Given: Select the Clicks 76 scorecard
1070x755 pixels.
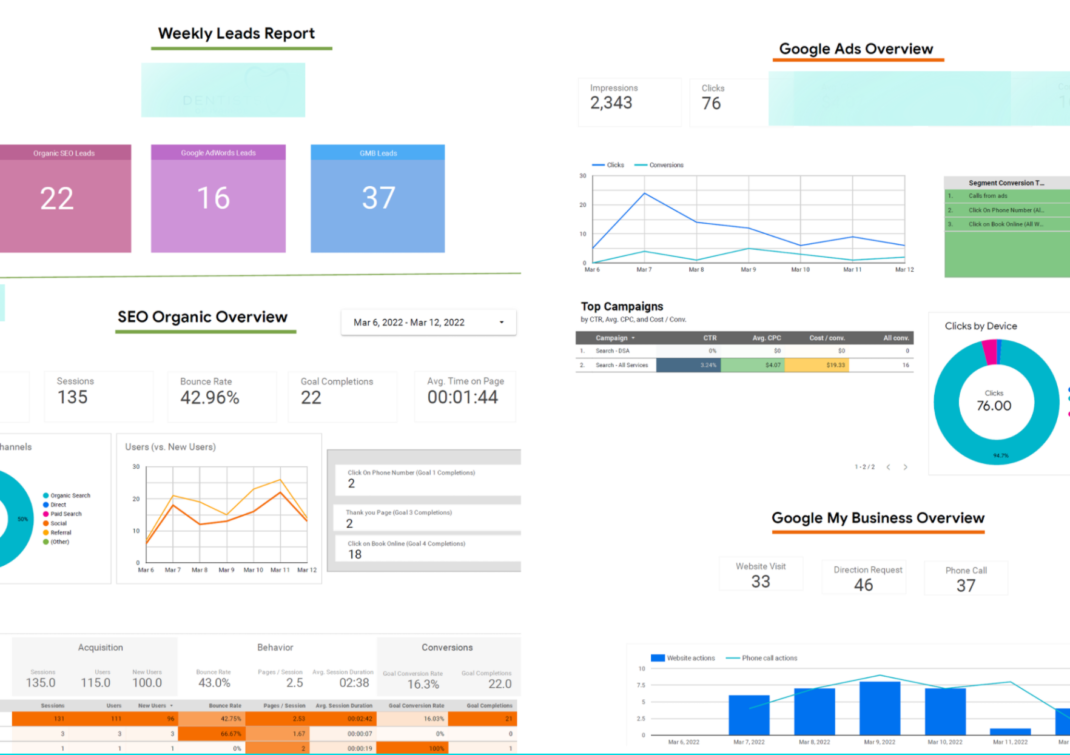Looking at the screenshot, I should click(728, 102).
